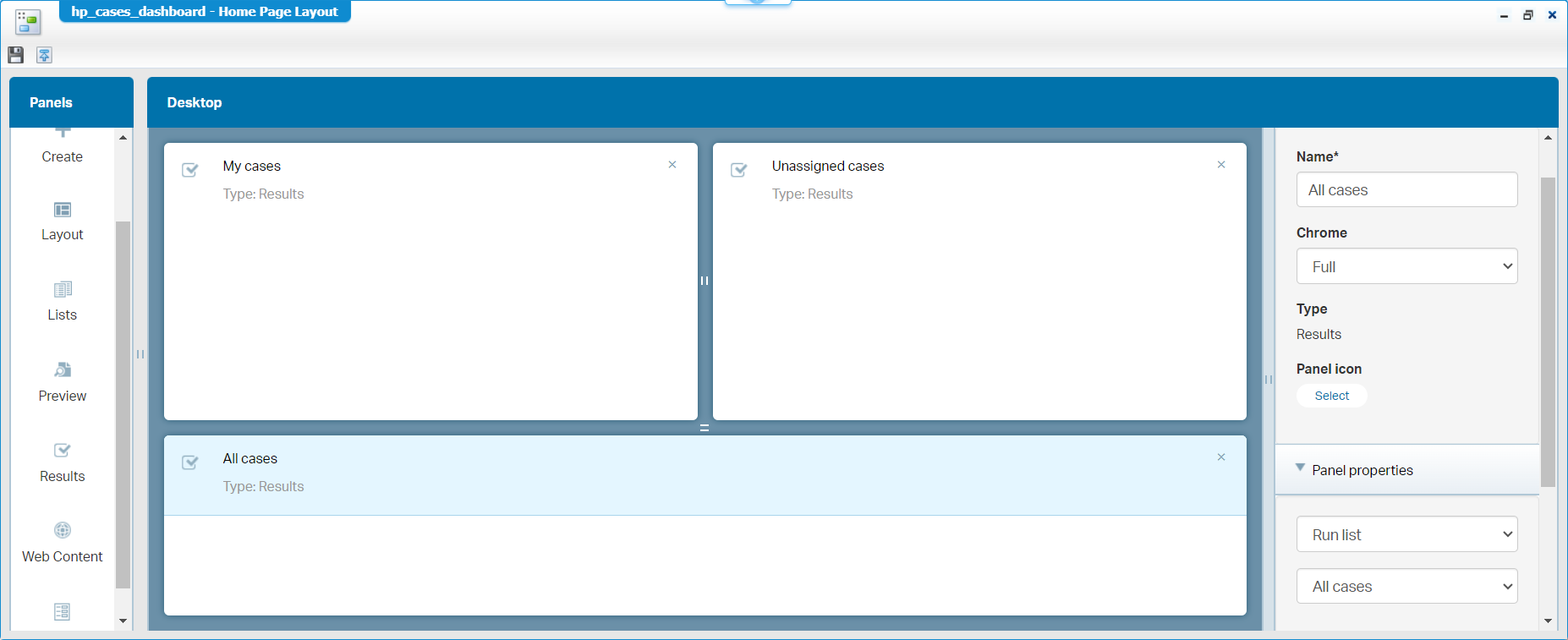
Task: Open the Preview panel icon
Action: click(x=63, y=370)
